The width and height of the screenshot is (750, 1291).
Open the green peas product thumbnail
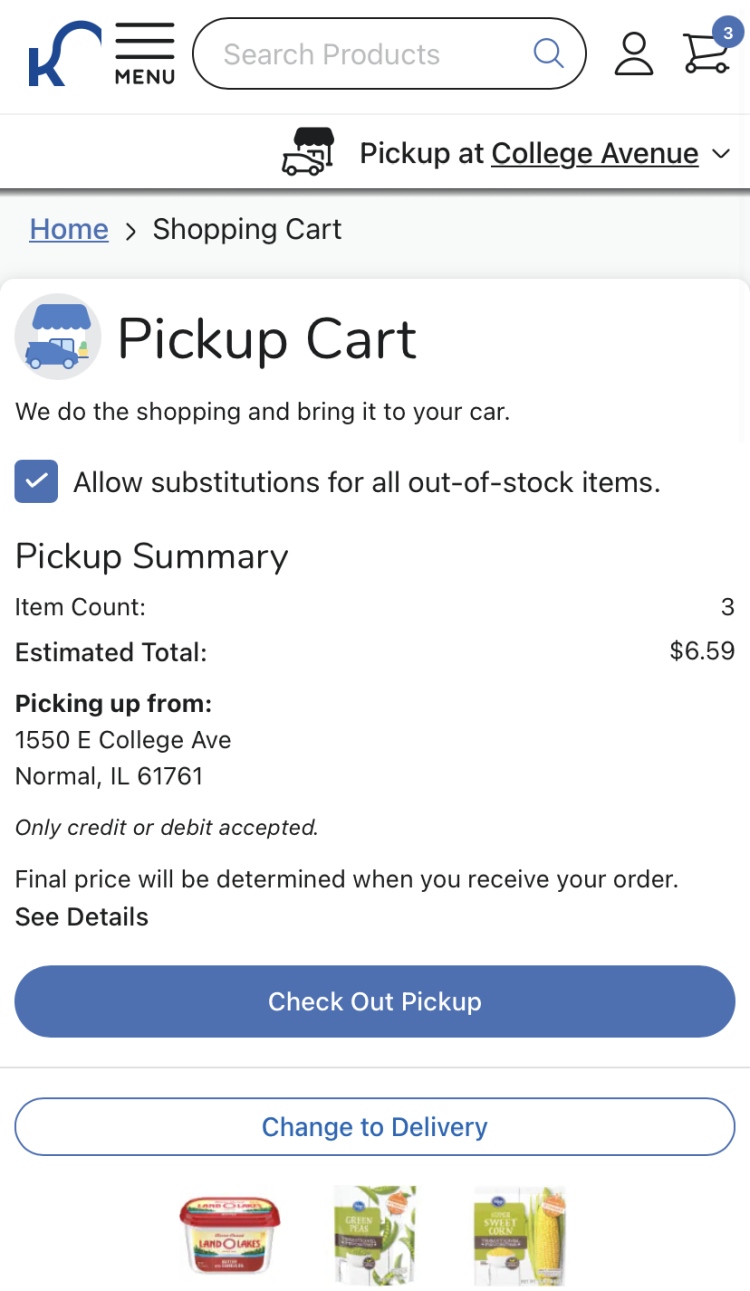point(374,1235)
